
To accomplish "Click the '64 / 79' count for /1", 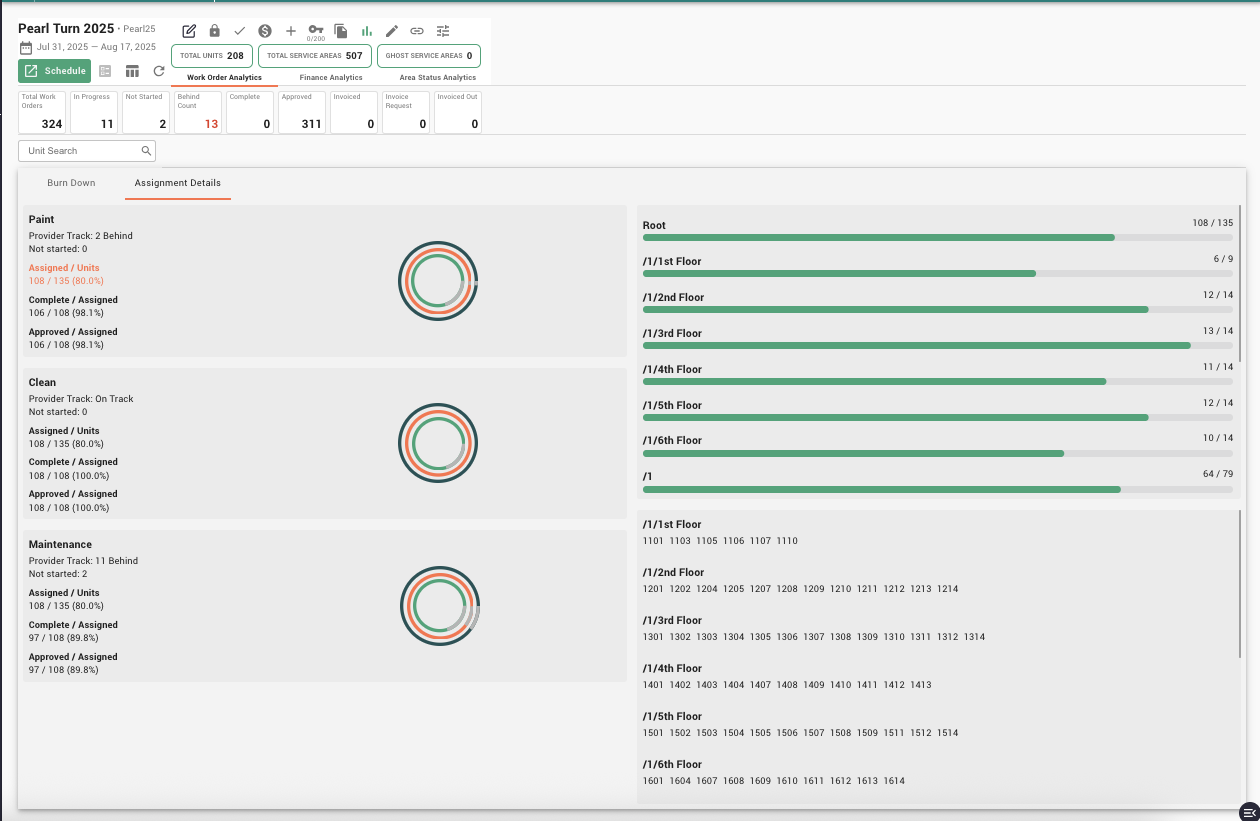I will tap(1218, 474).
